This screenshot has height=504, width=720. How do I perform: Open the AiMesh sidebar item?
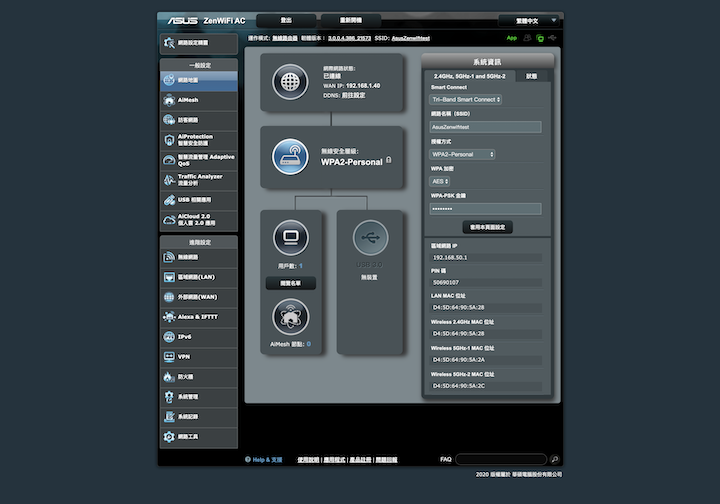click(199, 100)
